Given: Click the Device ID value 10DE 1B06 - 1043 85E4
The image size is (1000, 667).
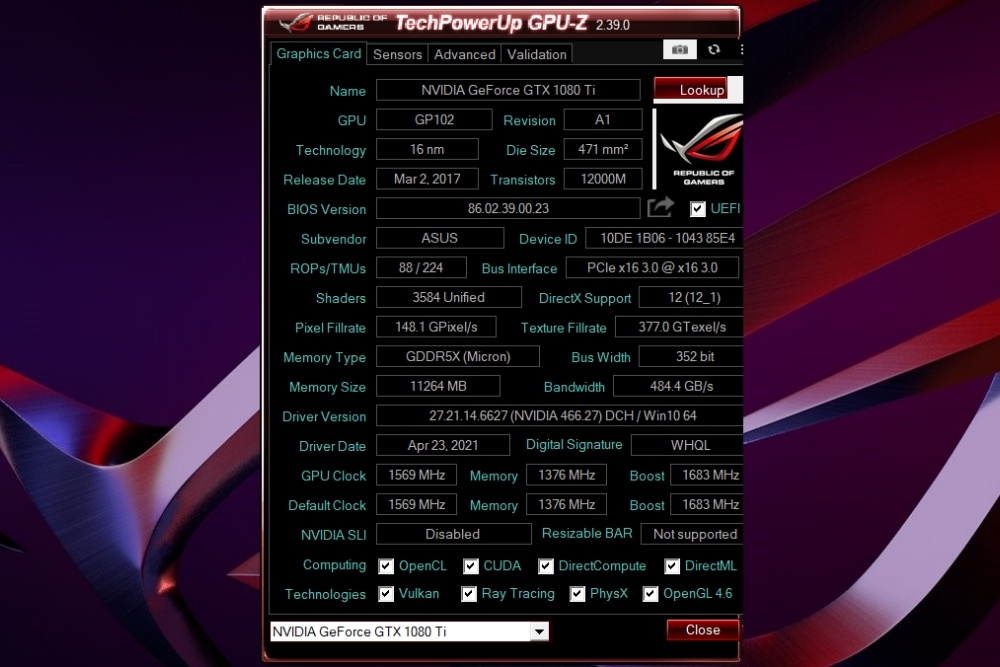Looking at the screenshot, I should 664,238.
